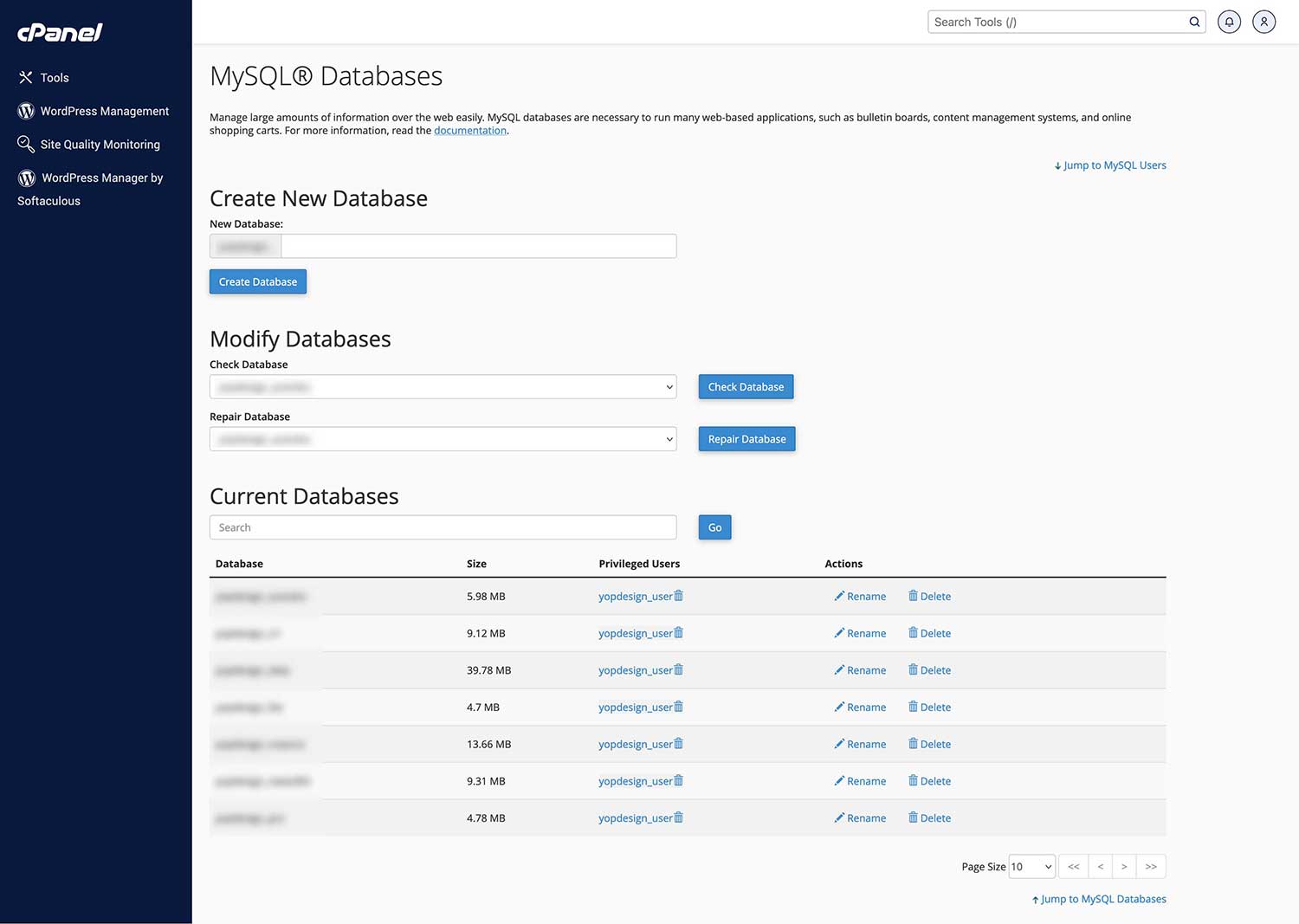This screenshot has height=924, width=1299.
Task: Expand the Check Database dropdown
Action: click(x=443, y=387)
